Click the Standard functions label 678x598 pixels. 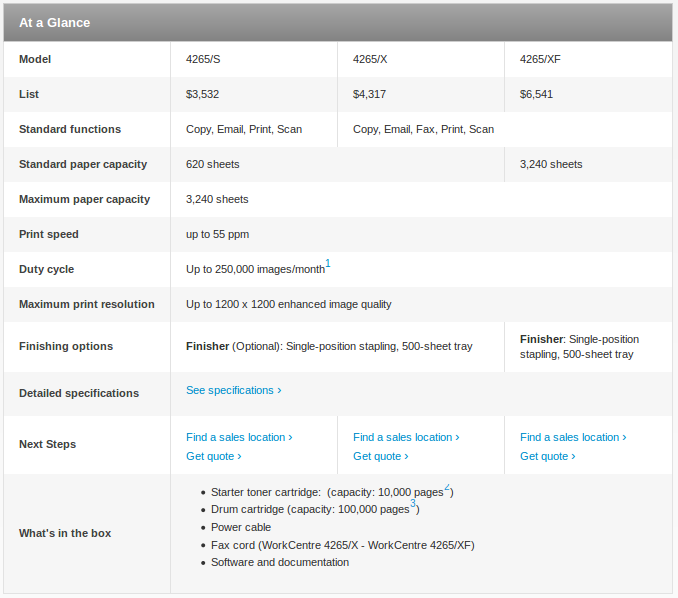pyautogui.click(x=70, y=129)
